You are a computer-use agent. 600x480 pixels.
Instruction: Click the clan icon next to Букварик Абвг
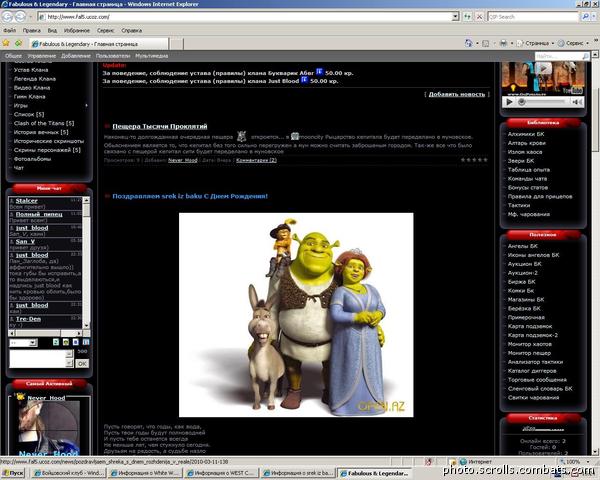pos(319,72)
